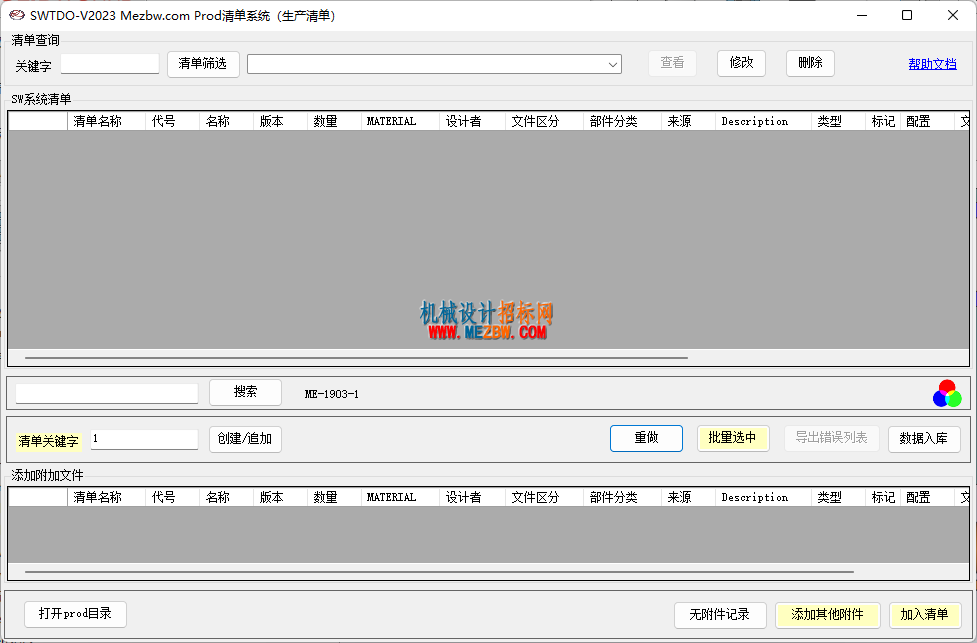The image size is (977, 643).
Task: Click the 创建/追加 button
Action: (245, 439)
